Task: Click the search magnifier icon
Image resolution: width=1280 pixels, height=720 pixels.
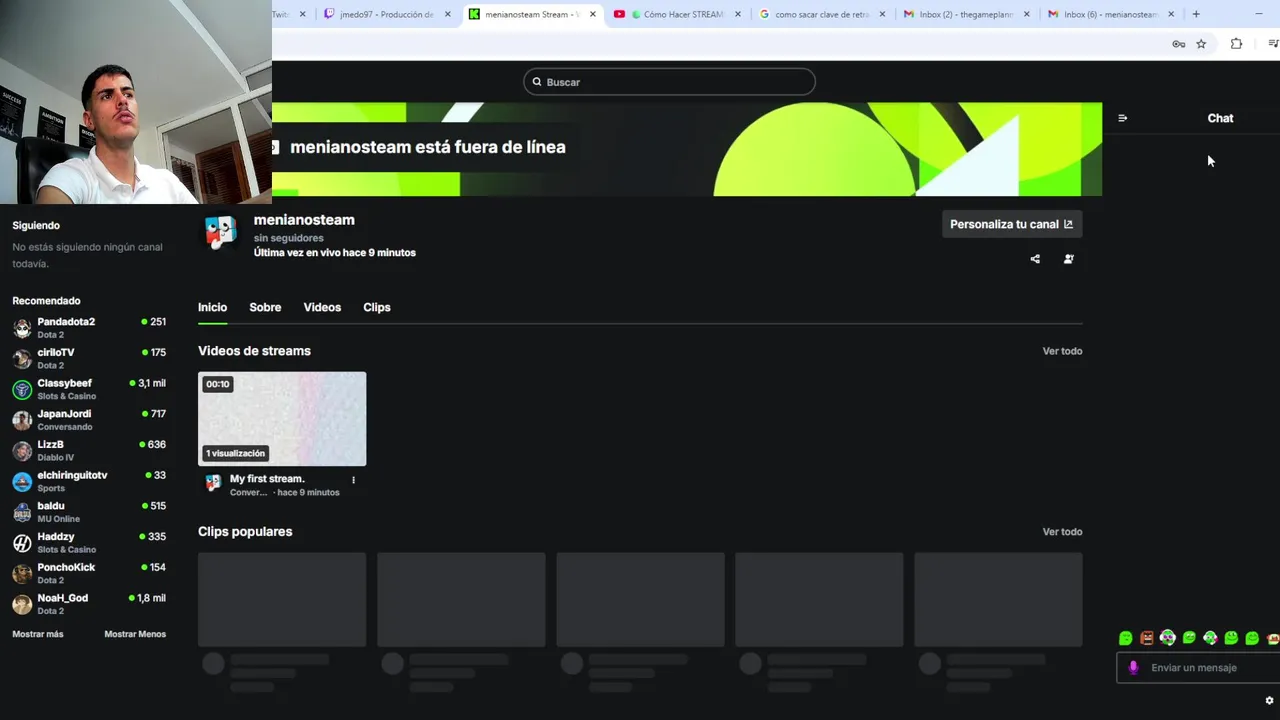Action: (x=537, y=82)
